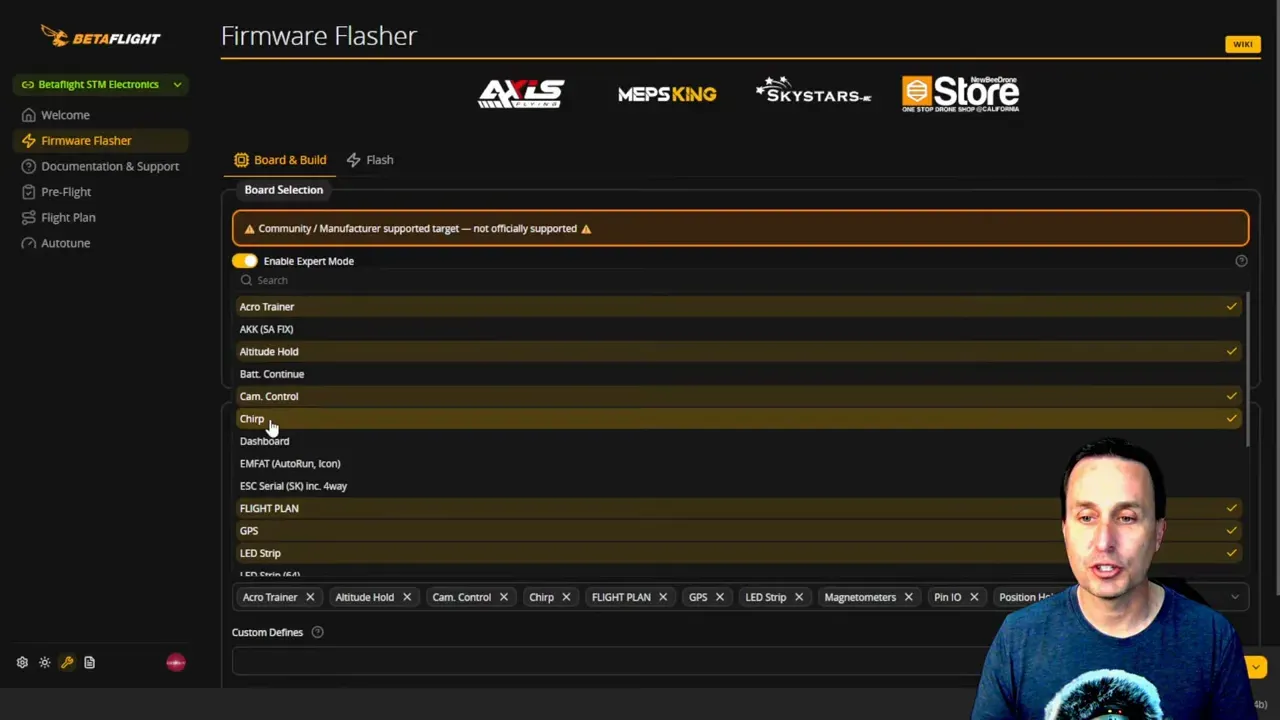Click the options list scrollbar

(x=1247, y=370)
